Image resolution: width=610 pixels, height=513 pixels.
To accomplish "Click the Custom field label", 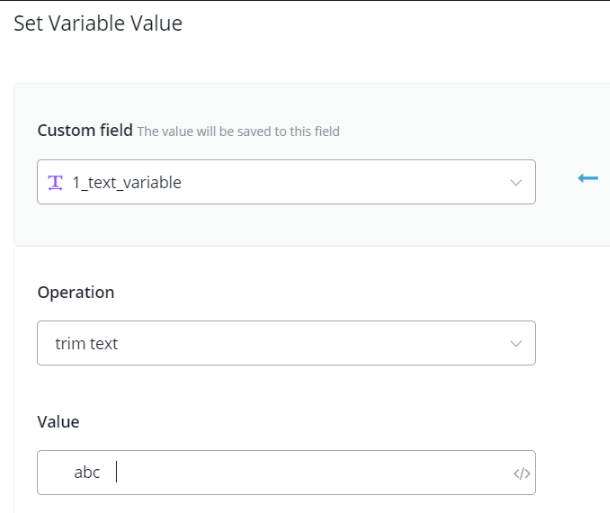I will [x=83, y=130].
